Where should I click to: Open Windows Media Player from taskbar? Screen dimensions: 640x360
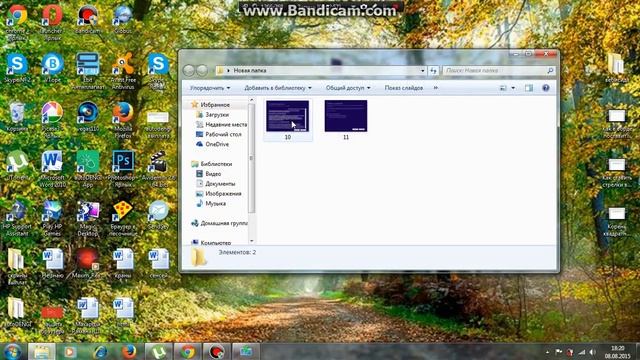(x=70, y=351)
